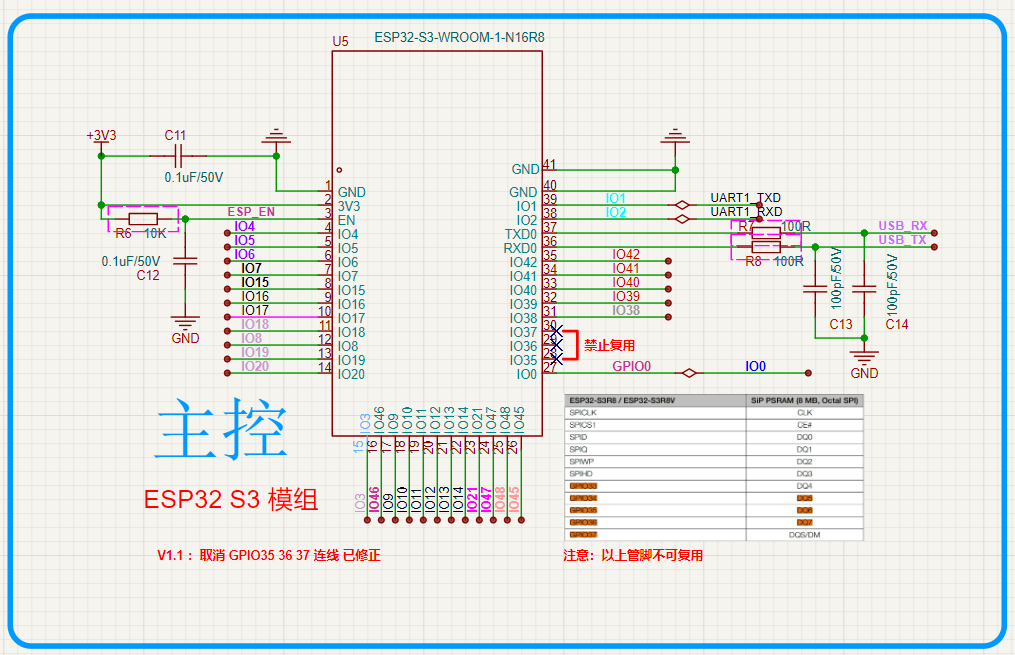Select the 0.1uF/50V value below C11
Viewport: 1015px width, 655px height.
pos(194,177)
